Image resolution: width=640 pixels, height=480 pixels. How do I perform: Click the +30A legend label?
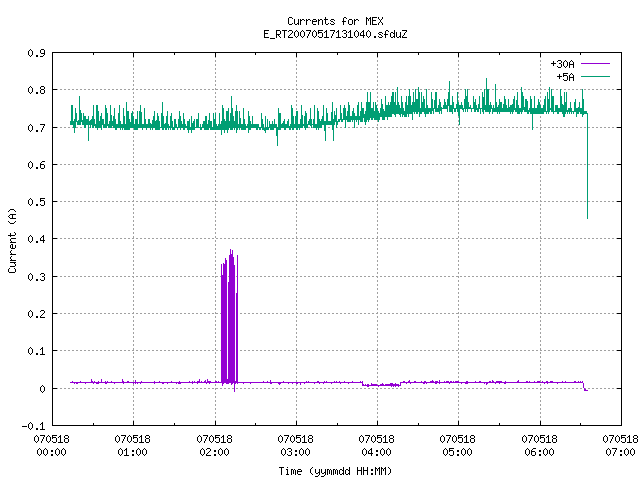(562, 64)
